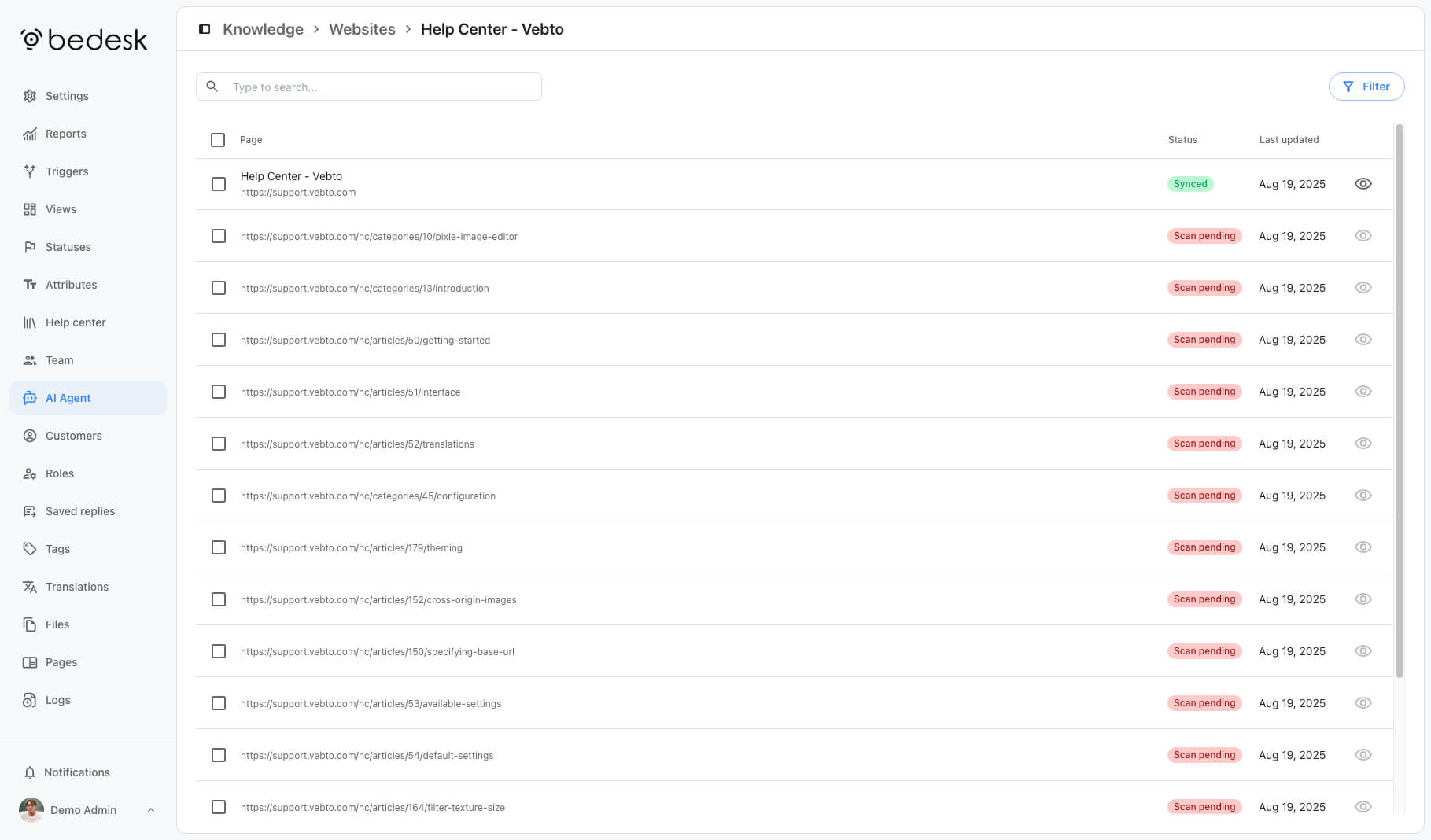Image resolution: width=1431 pixels, height=840 pixels.
Task: Check the 13/introduction row checkbox
Action: point(219,288)
